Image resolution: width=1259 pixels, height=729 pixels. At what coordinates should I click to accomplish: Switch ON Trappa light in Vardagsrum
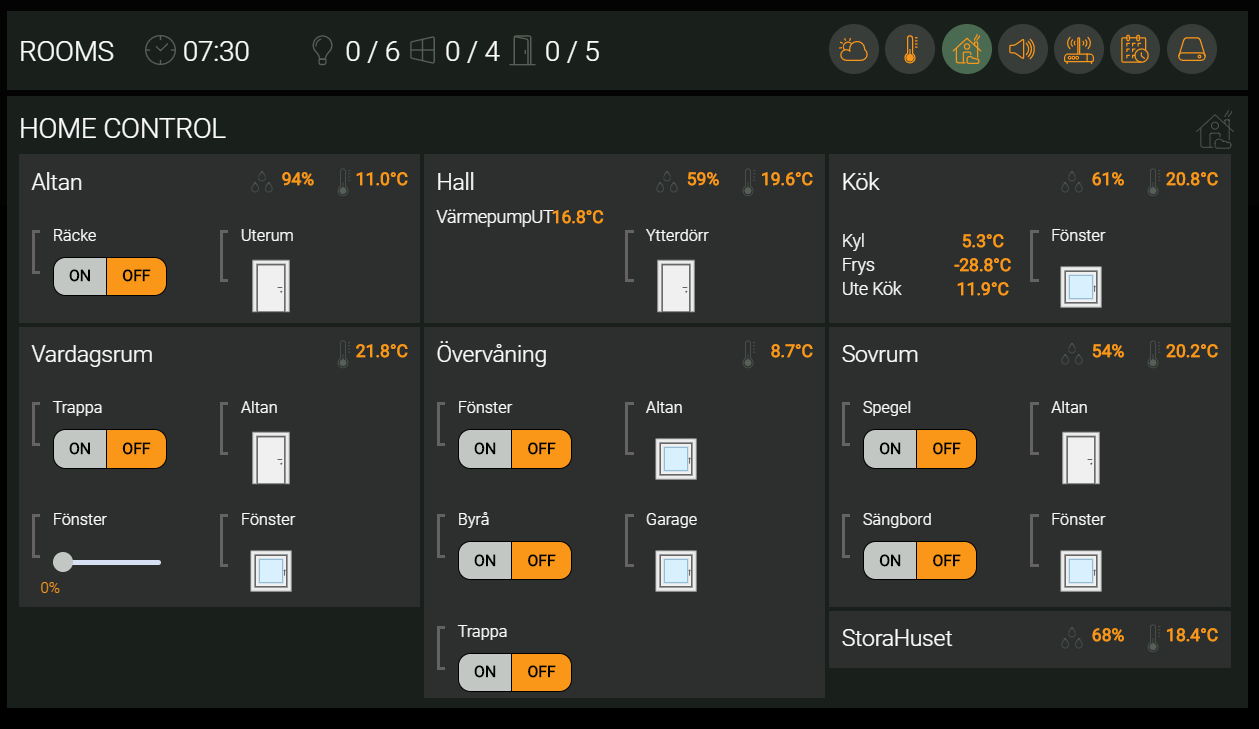click(80, 449)
